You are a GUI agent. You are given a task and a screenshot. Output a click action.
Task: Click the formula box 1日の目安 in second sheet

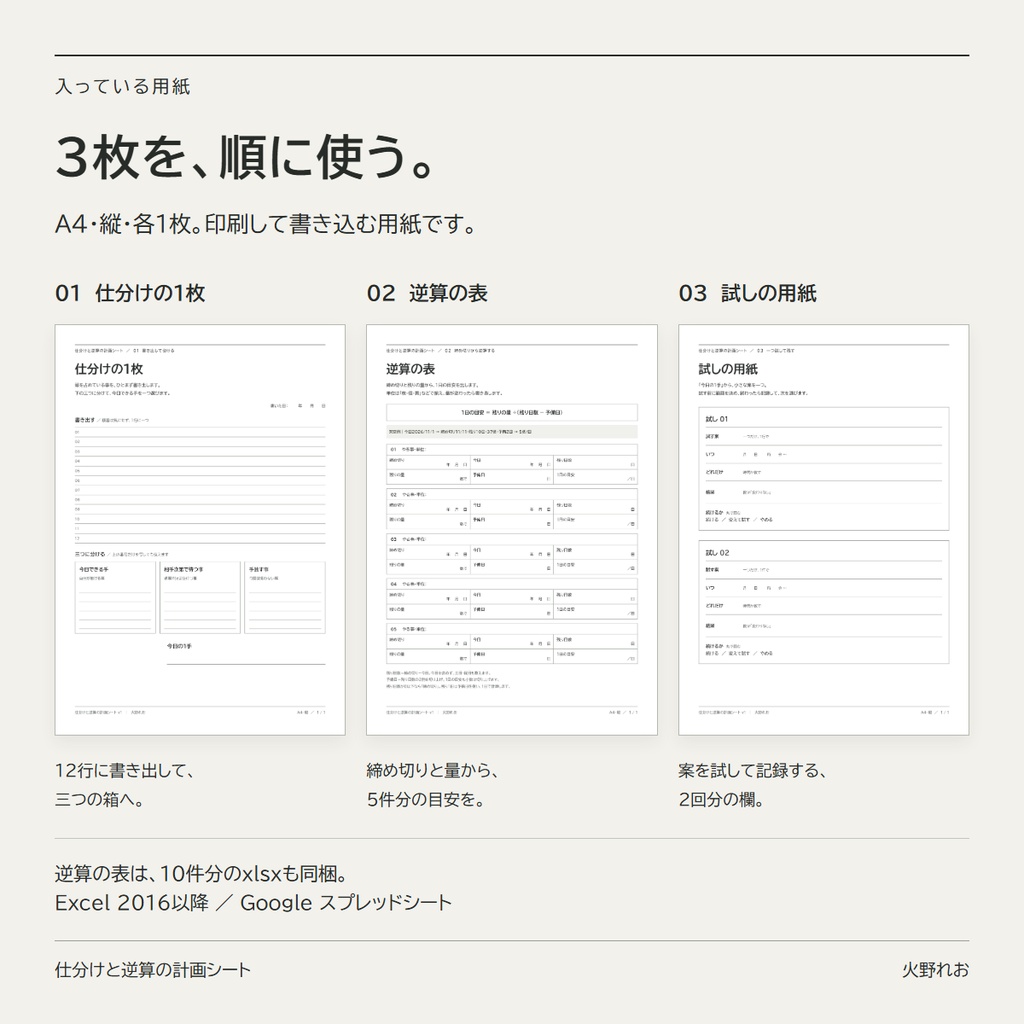[512, 413]
